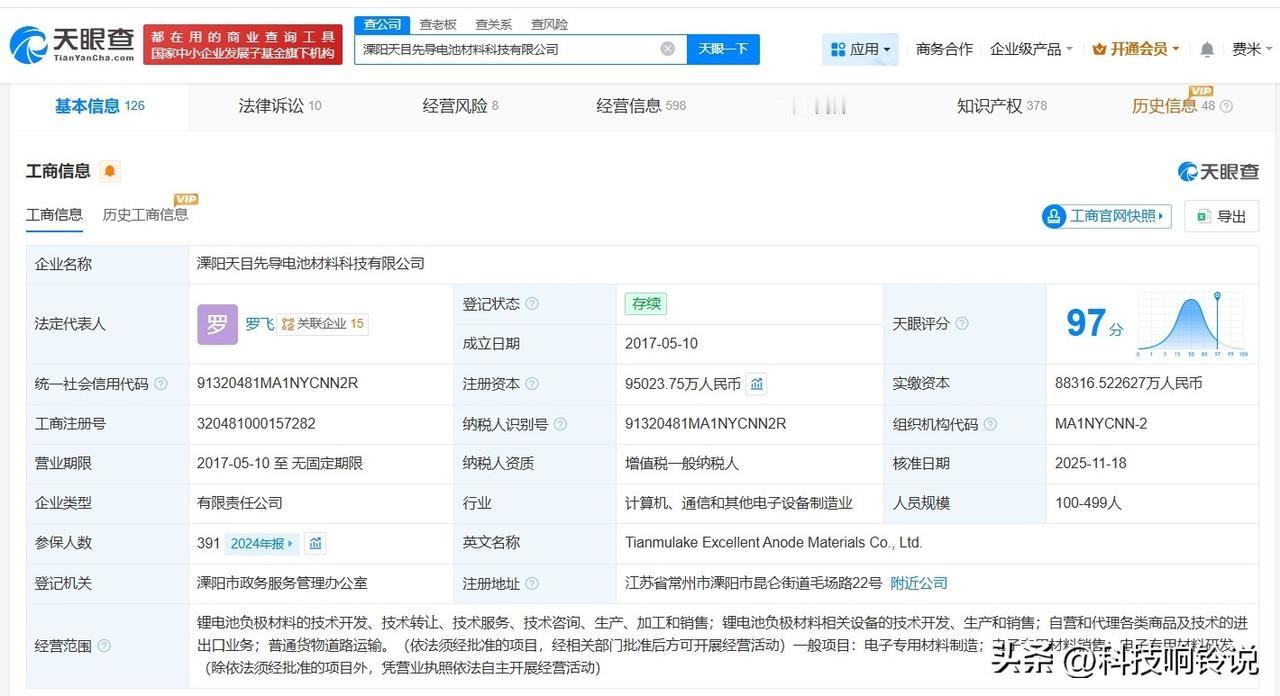This screenshot has width=1280, height=696.
Task: Click the orange bell next to 工商信息 heading
Action: (110, 171)
